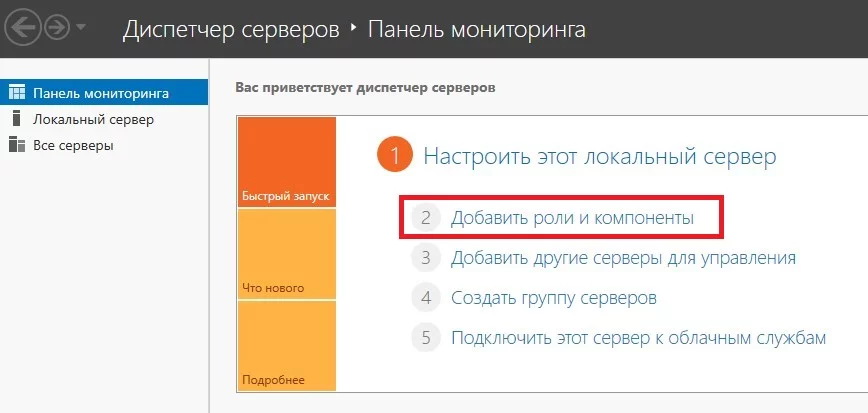Click the step 5 number circle
868x413 pixels.
click(x=426, y=338)
